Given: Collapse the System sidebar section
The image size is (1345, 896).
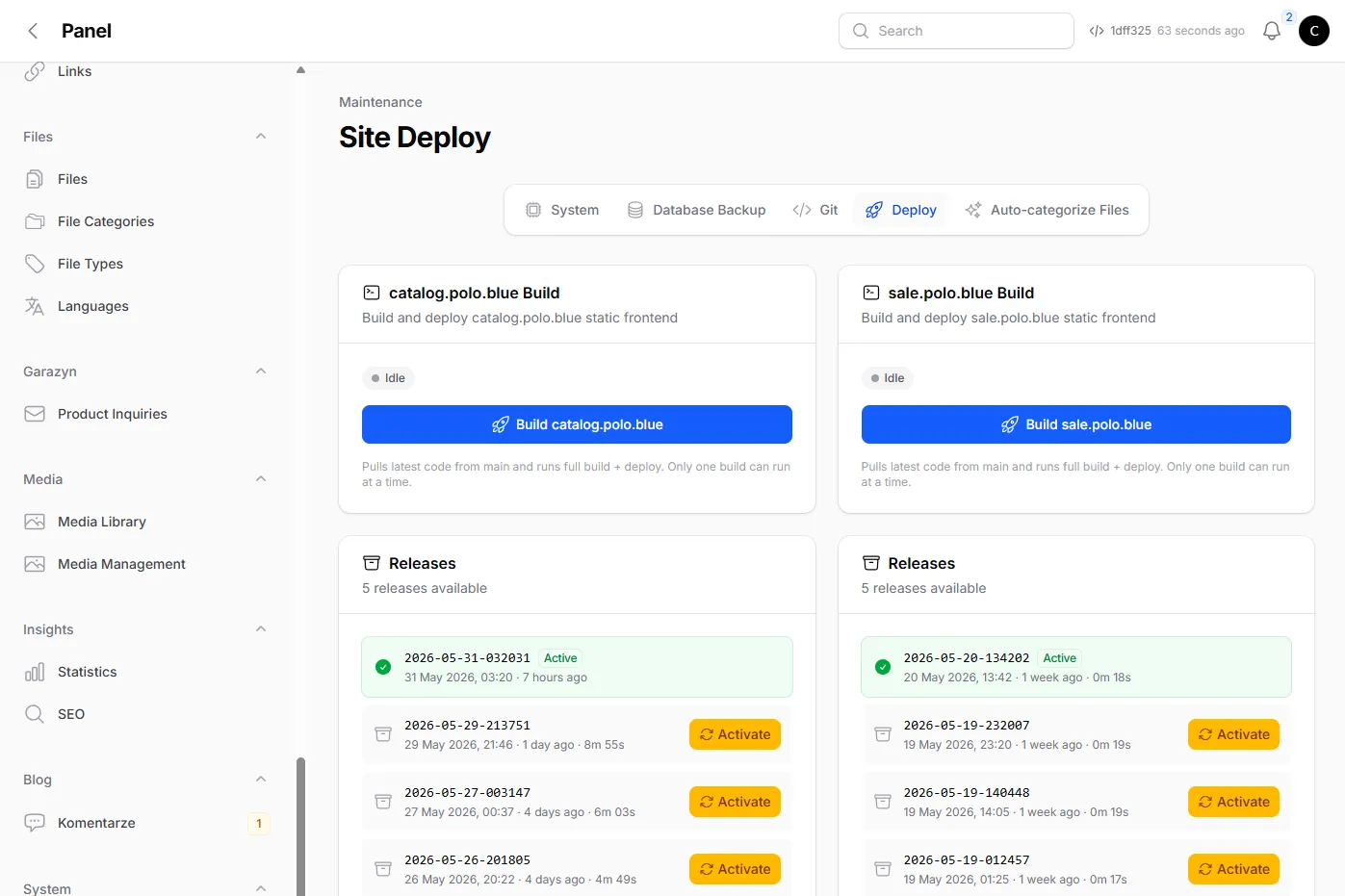Looking at the screenshot, I should (x=261, y=888).
